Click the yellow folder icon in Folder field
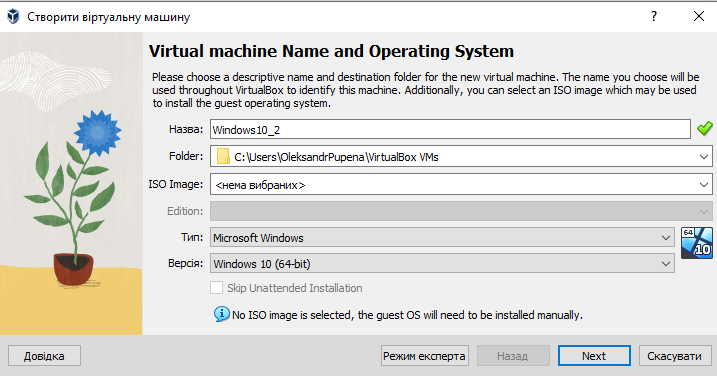 tap(223, 156)
